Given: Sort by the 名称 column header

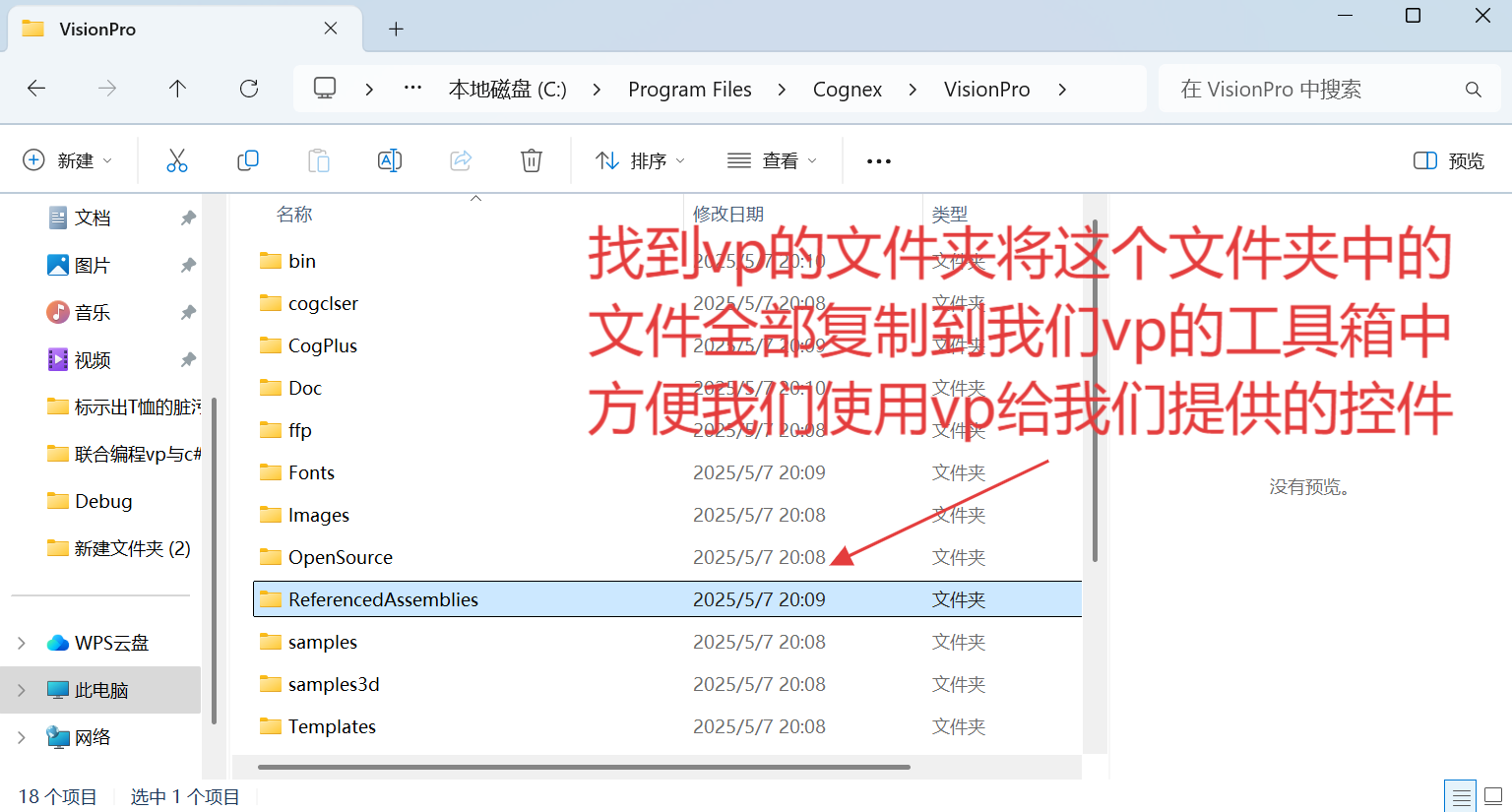Looking at the screenshot, I should [x=294, y=214].
